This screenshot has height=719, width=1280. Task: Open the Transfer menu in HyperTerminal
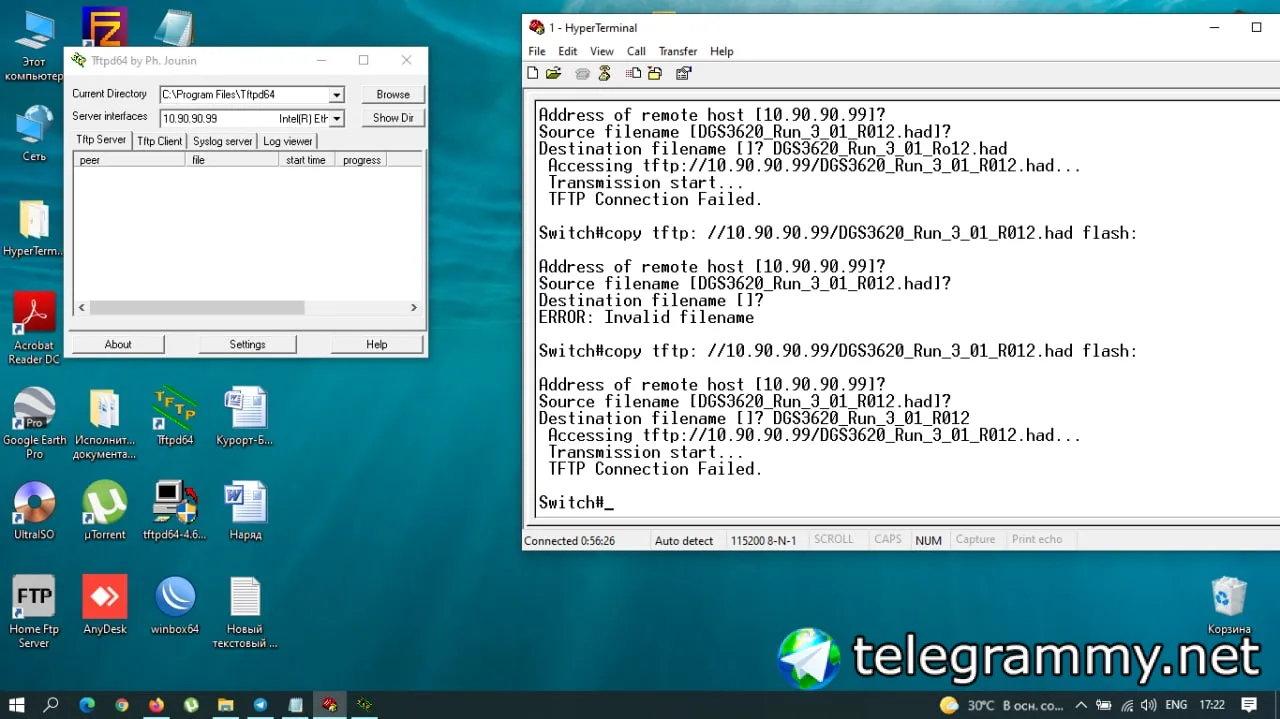coord(678,51)
